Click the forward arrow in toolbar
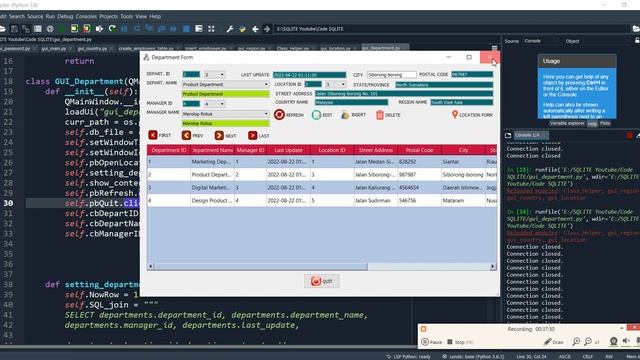The width and height of the screenshot is (640, 360). (267, 29)
